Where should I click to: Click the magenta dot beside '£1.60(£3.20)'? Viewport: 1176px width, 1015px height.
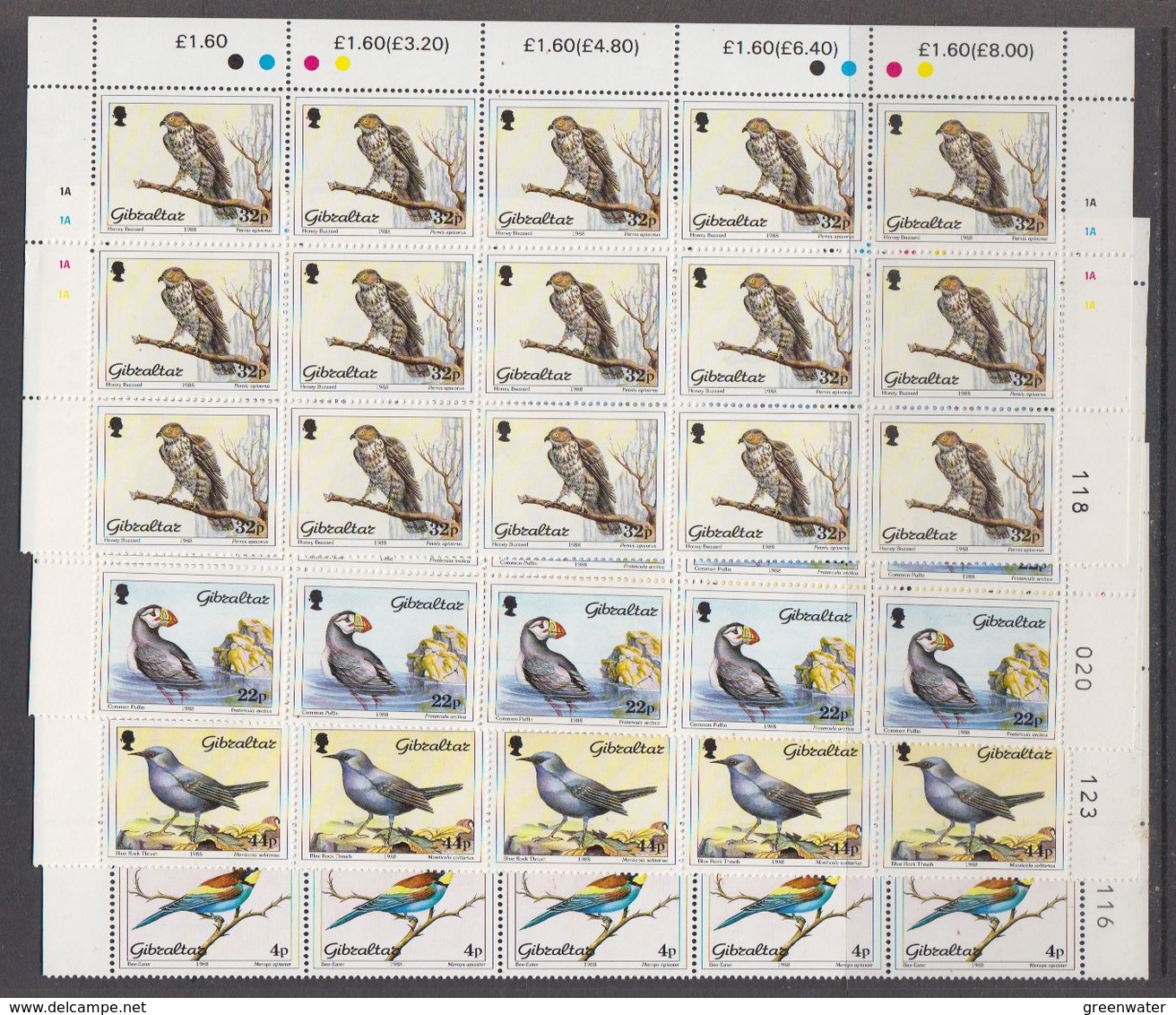313,62
